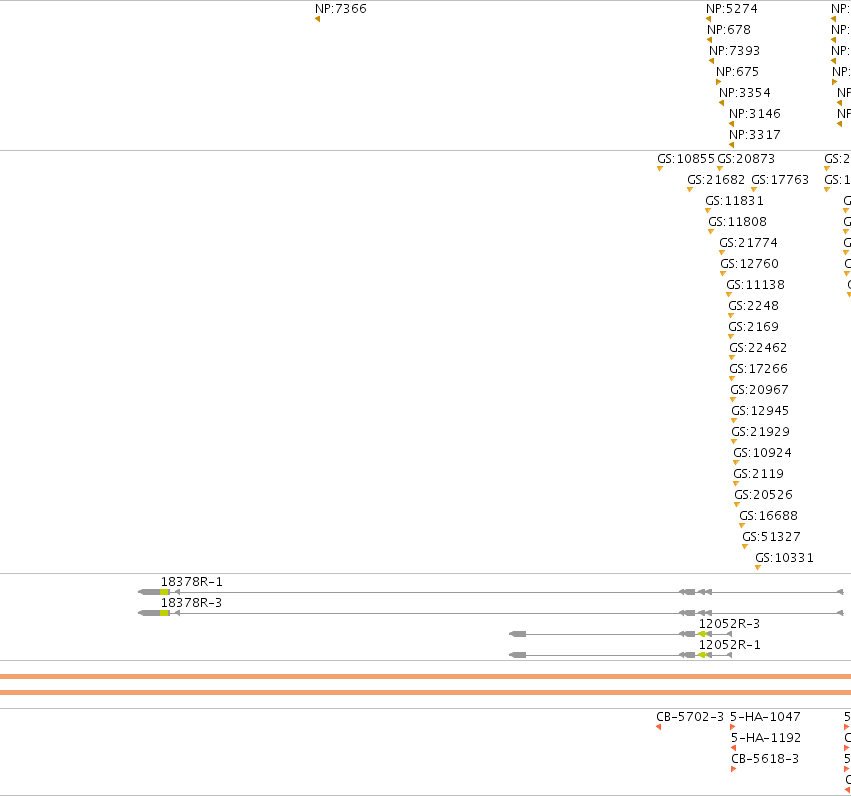The width and height of the screenshot is (851, 796).
Task: Click the yellow-green exon of 18378R-3
Action: (x=164, y=613)
